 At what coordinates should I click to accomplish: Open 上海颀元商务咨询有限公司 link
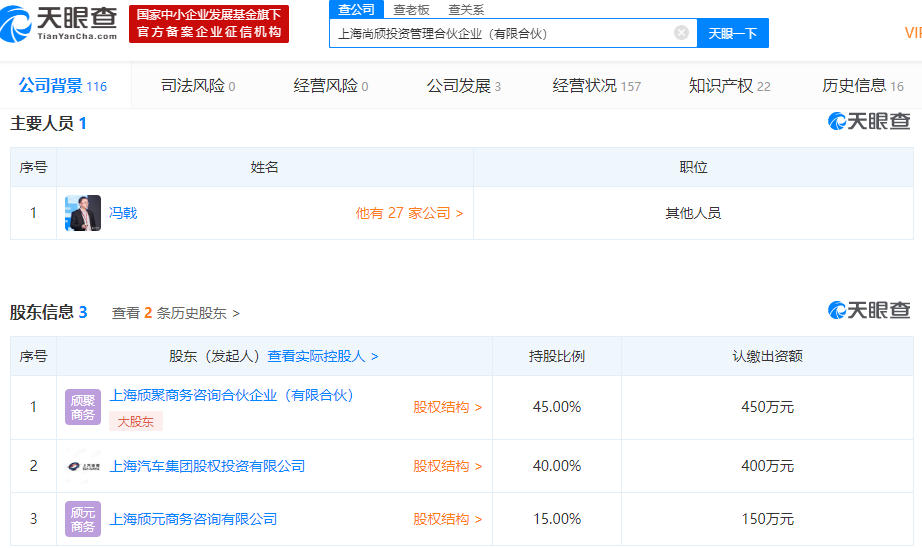(193, 519)
